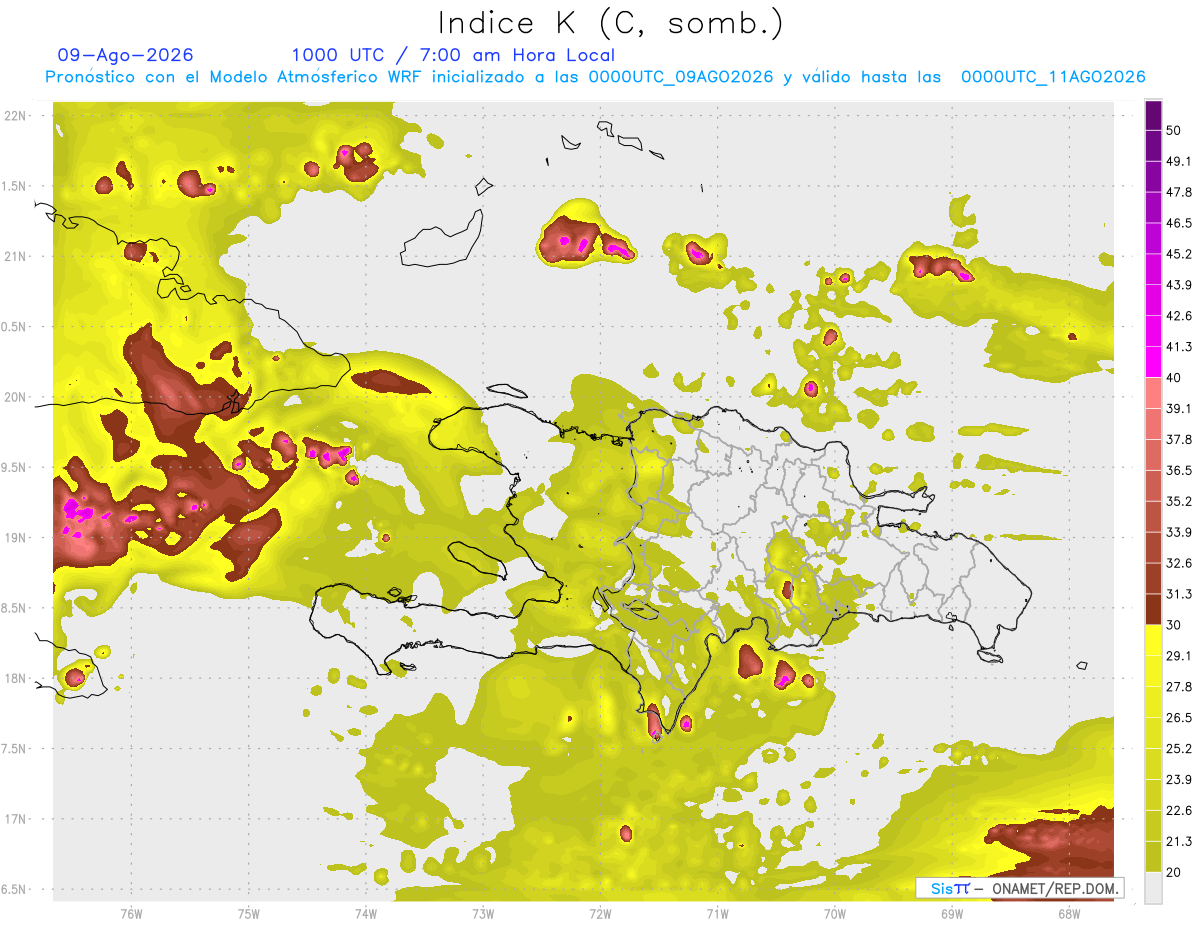Click the 74W longitude axis label
The width and height of the screenshot is (1200, 927).
[x=366, y=913]
